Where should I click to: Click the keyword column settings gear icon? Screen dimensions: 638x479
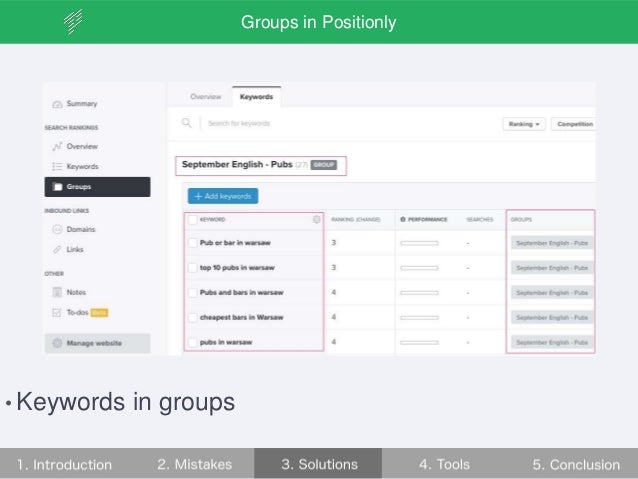(x=317, y=219)
